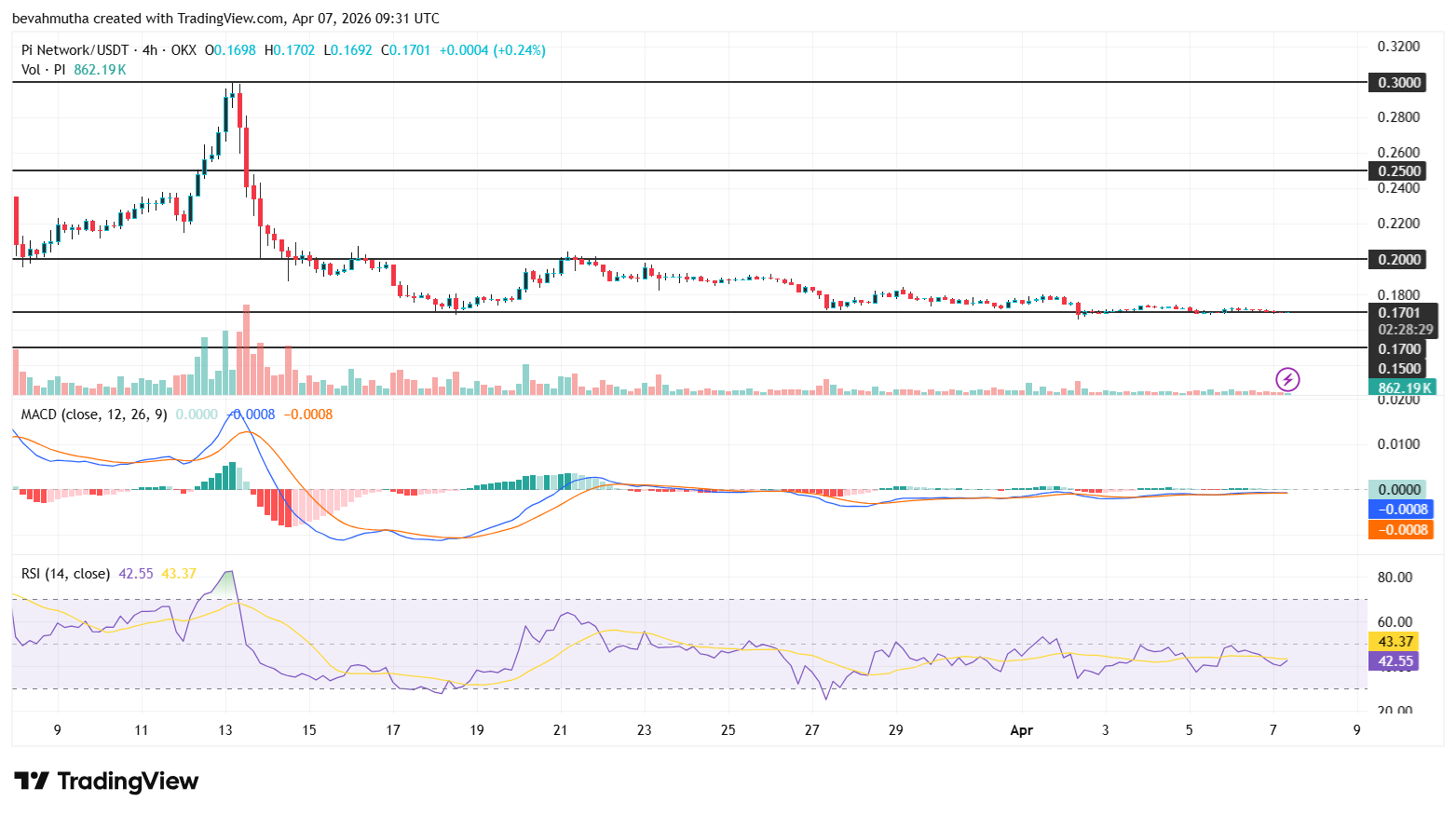Screen dimensions: 1456x816
Task: Click the current price 0.1701 countdown label
Action: click(1402, 320)
